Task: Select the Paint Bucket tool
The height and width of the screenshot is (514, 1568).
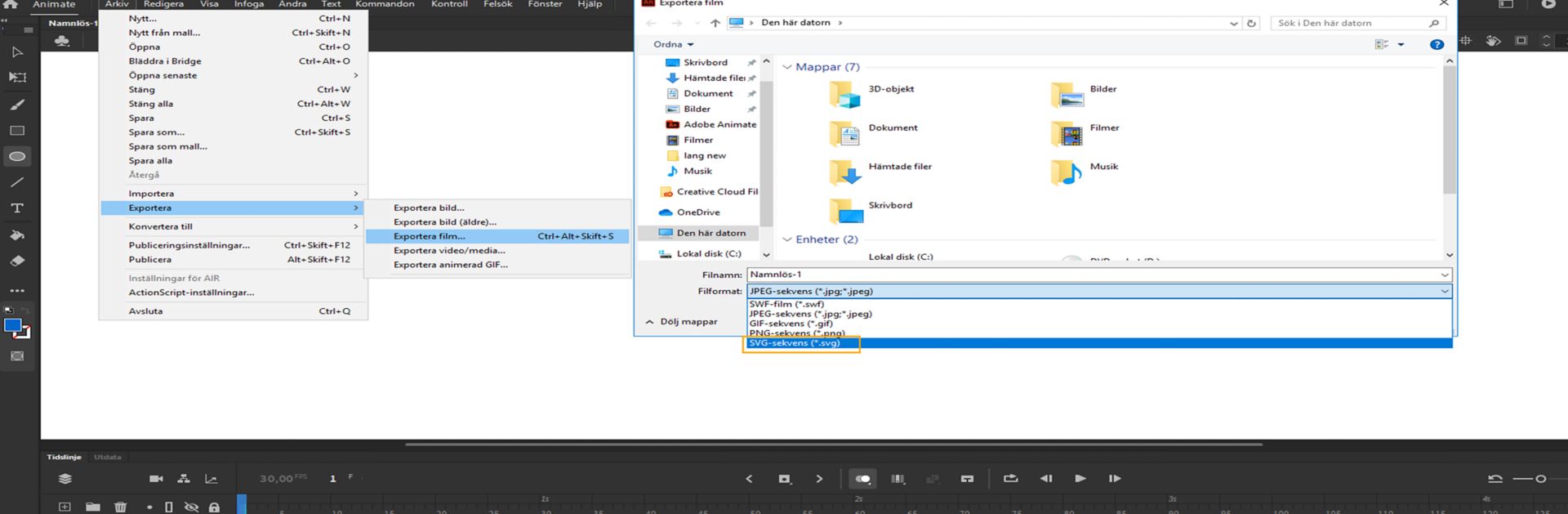Action: pos(17,235)
